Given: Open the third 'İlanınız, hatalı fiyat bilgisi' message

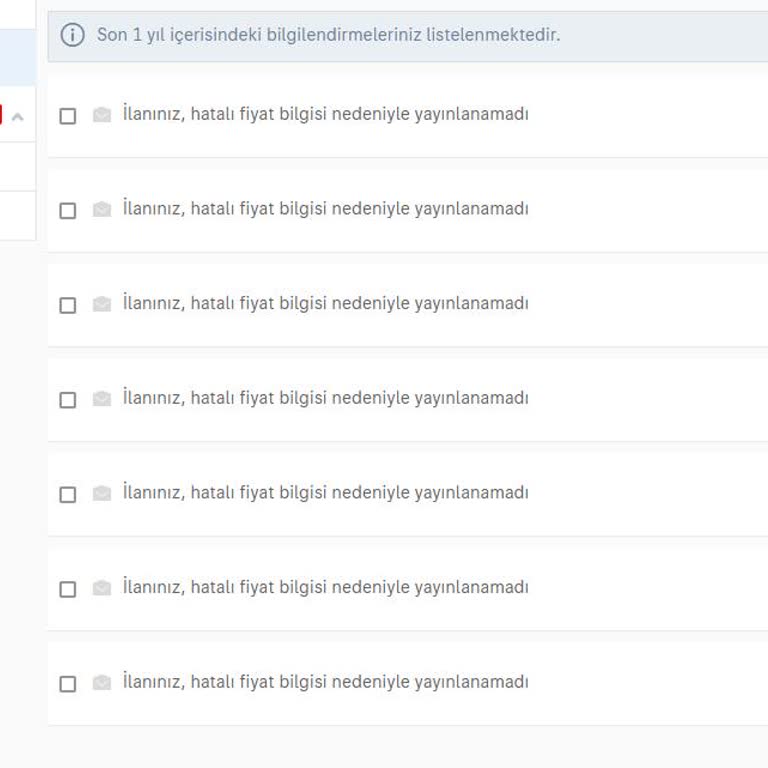Looking at the screenshot, I should point(325,303).
